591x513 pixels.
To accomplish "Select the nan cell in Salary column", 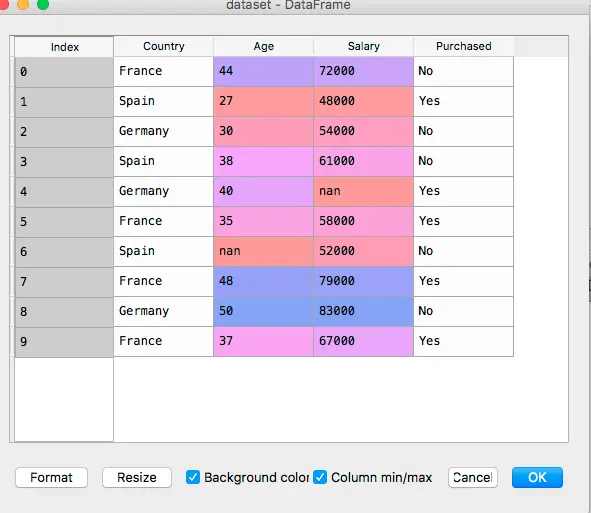I will (363, 191).
